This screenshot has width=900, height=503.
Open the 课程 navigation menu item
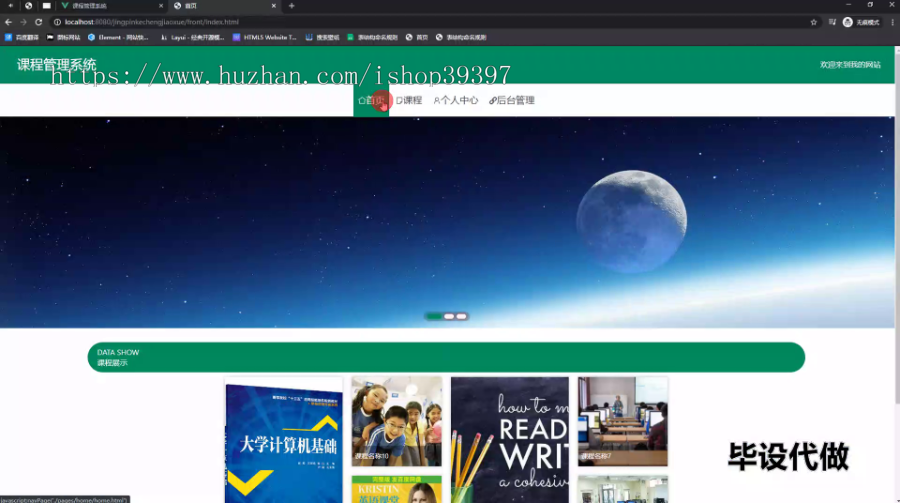point(409,100)
